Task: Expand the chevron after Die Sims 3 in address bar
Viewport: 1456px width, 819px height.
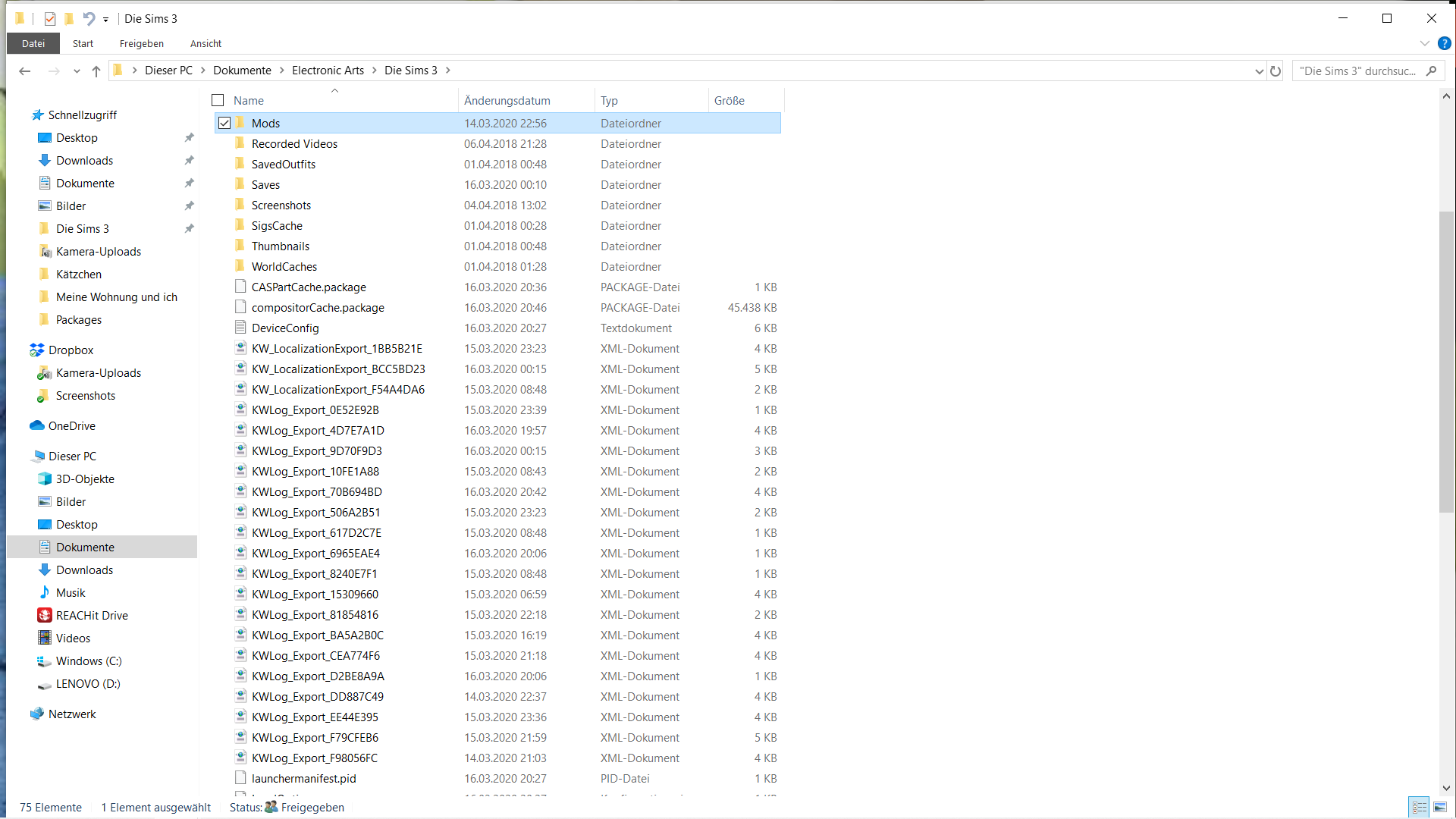Action: [x=448, y=71]
